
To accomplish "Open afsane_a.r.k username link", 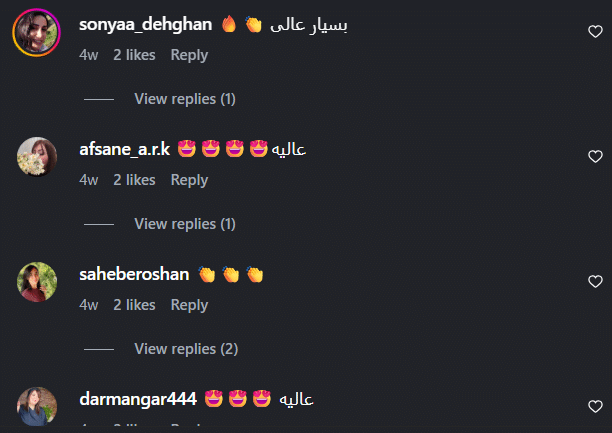I will pyautogui.click(x=125, y=150).
